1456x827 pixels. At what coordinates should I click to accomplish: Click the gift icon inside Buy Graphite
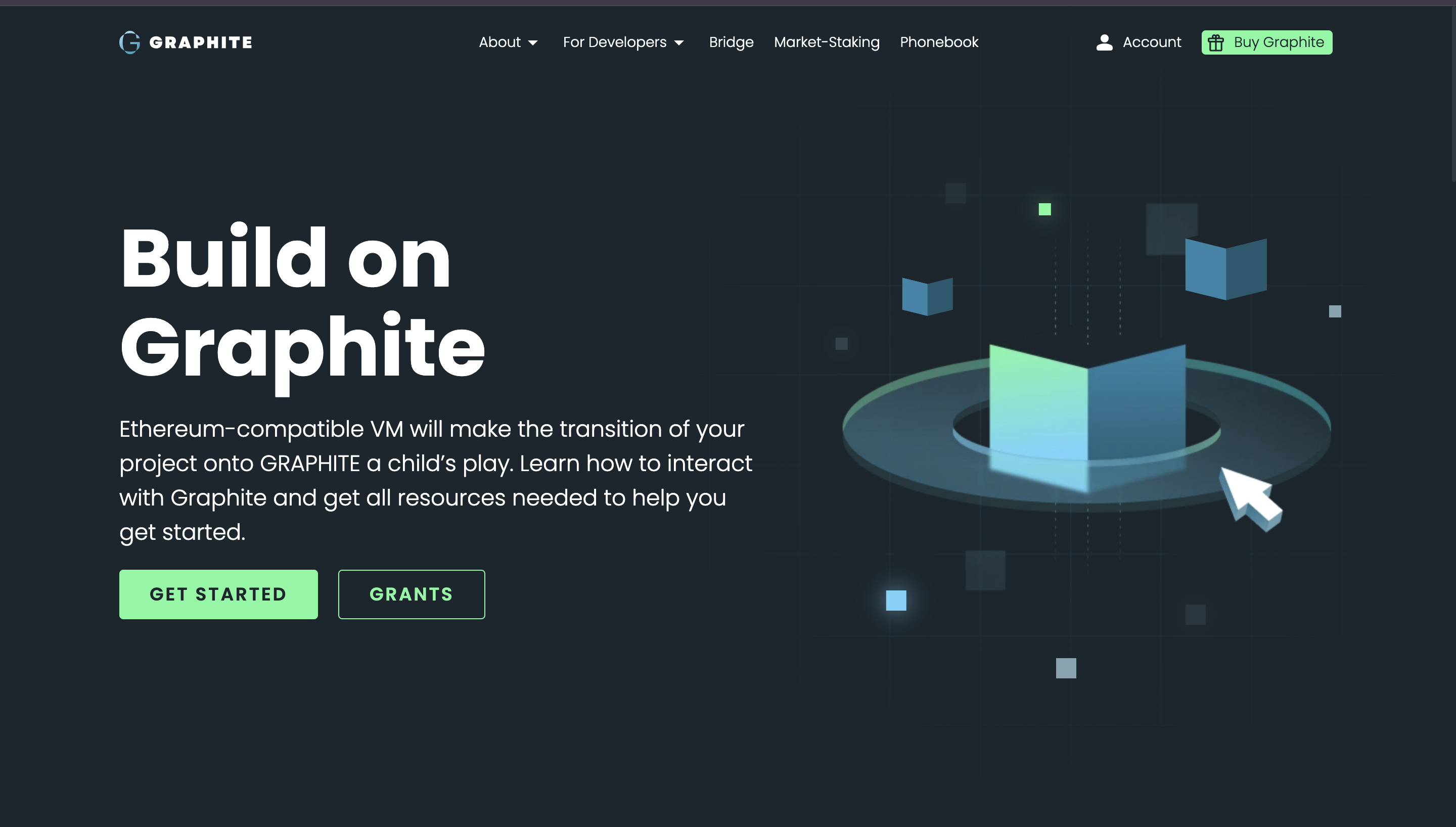point(1216,42)
